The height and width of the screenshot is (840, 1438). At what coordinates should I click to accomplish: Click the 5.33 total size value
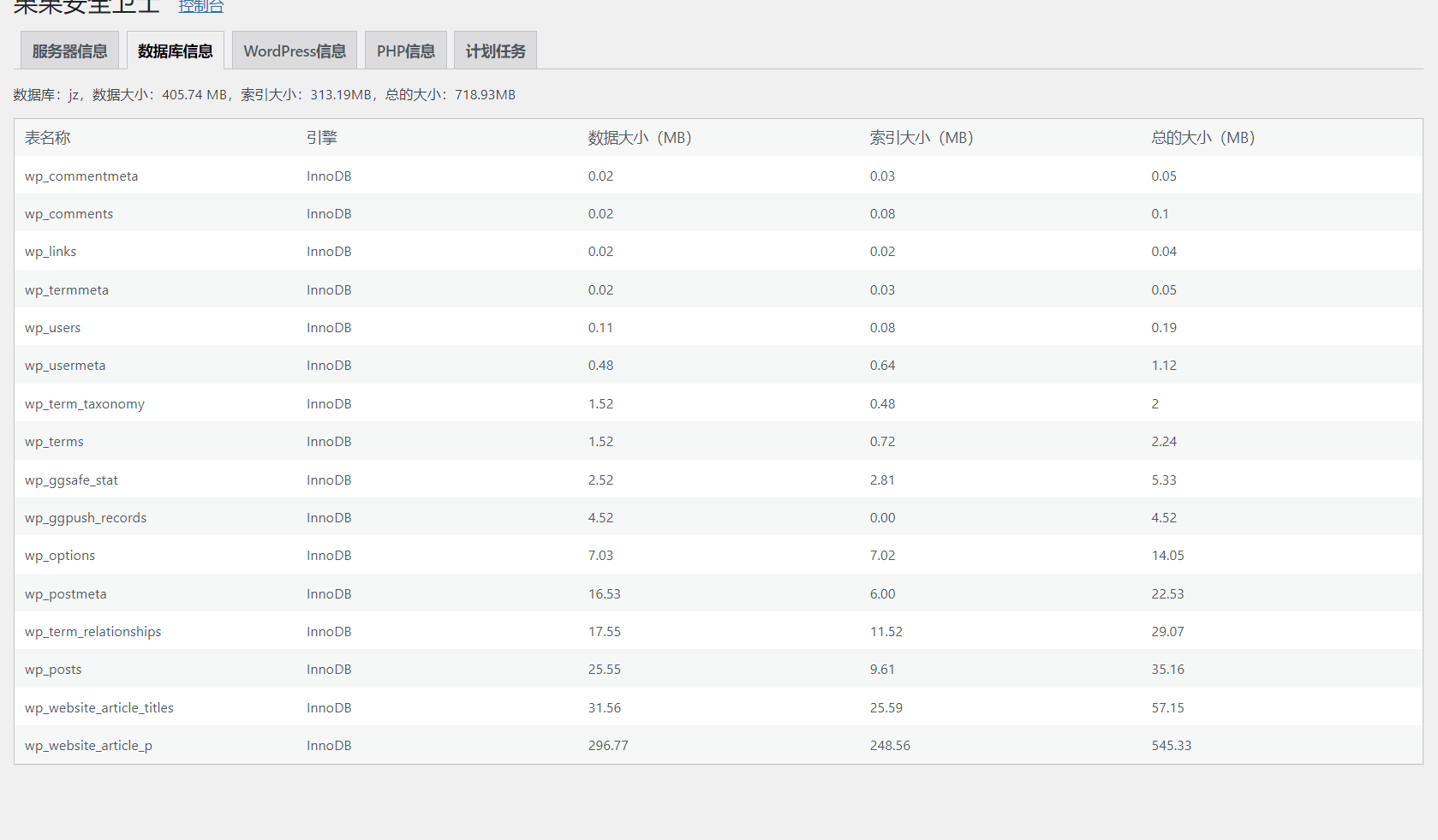coord(1164,480)
